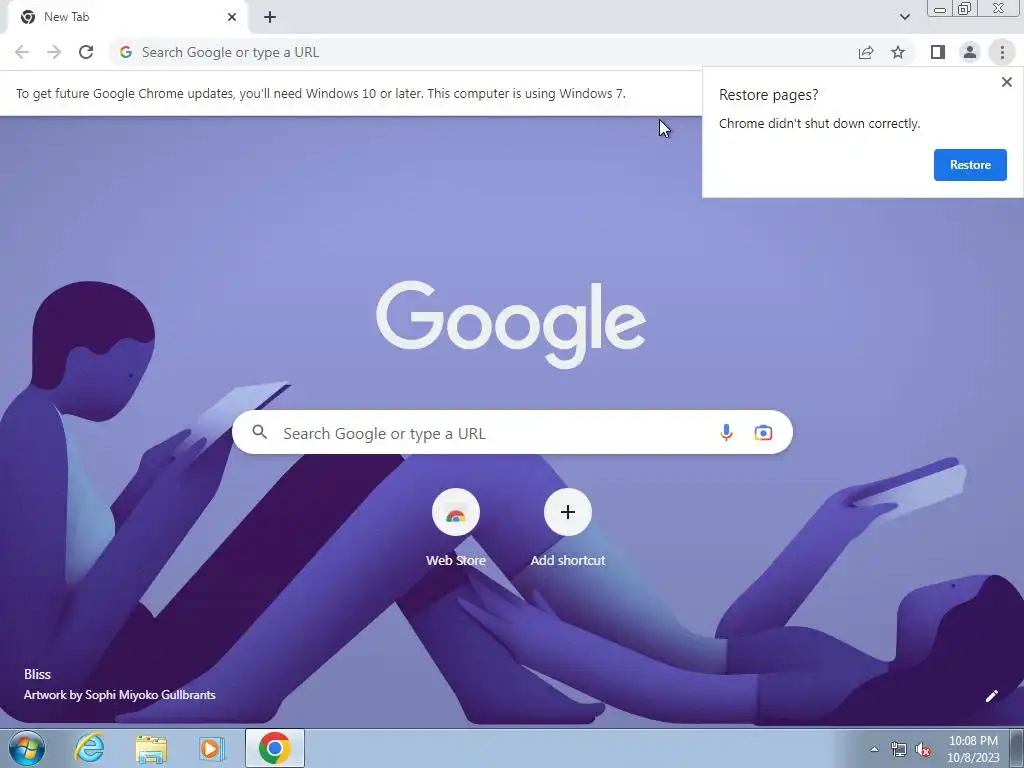1024x768 pixels.
Task: Close the New Tab tab
Action: coord(232,17)
